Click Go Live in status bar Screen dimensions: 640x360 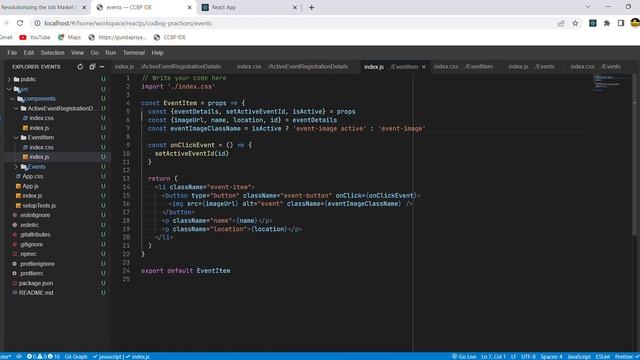[x=464, y=357]
